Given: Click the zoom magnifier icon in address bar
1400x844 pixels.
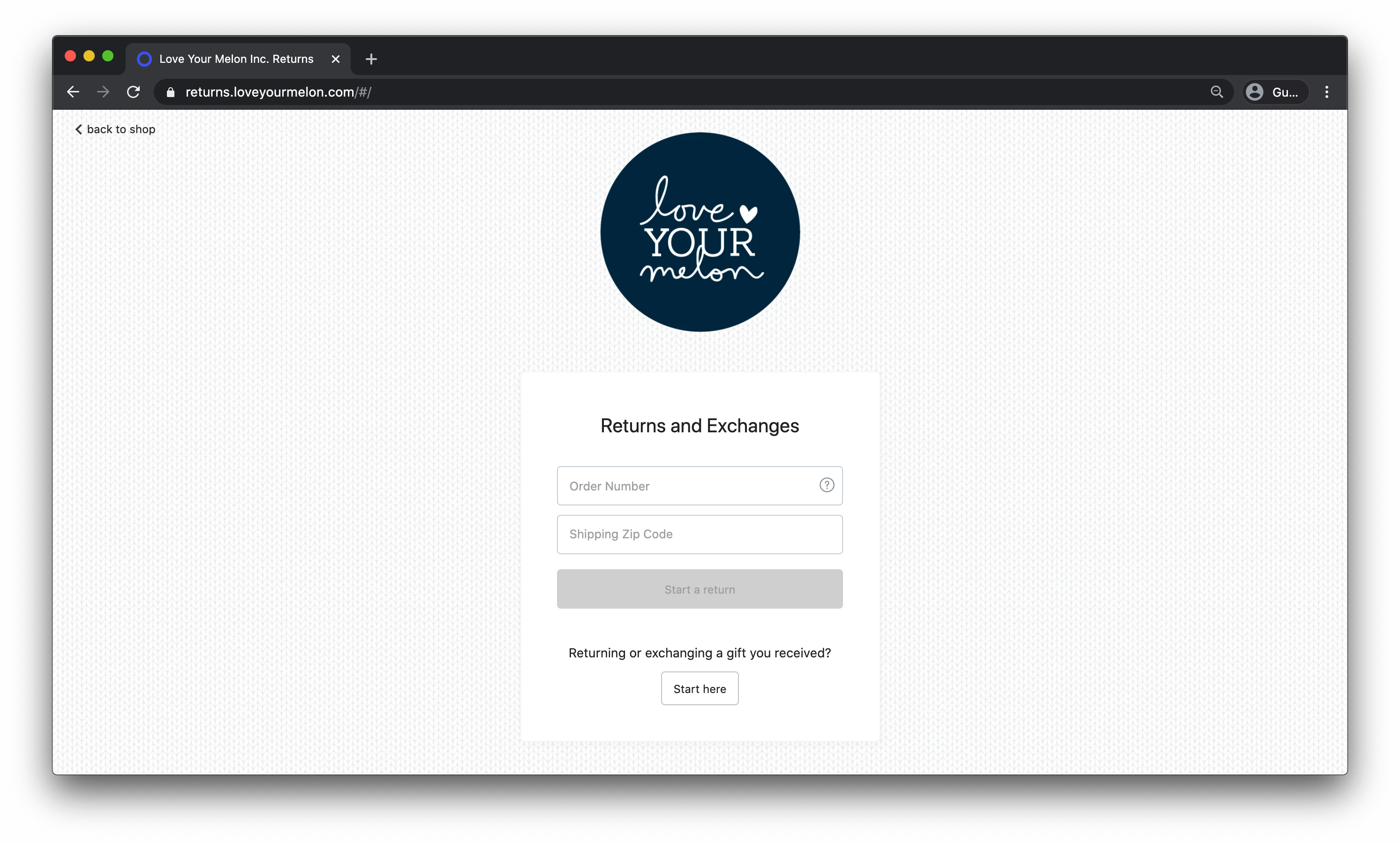Looking at the screenshot, I should (1217, 92).
